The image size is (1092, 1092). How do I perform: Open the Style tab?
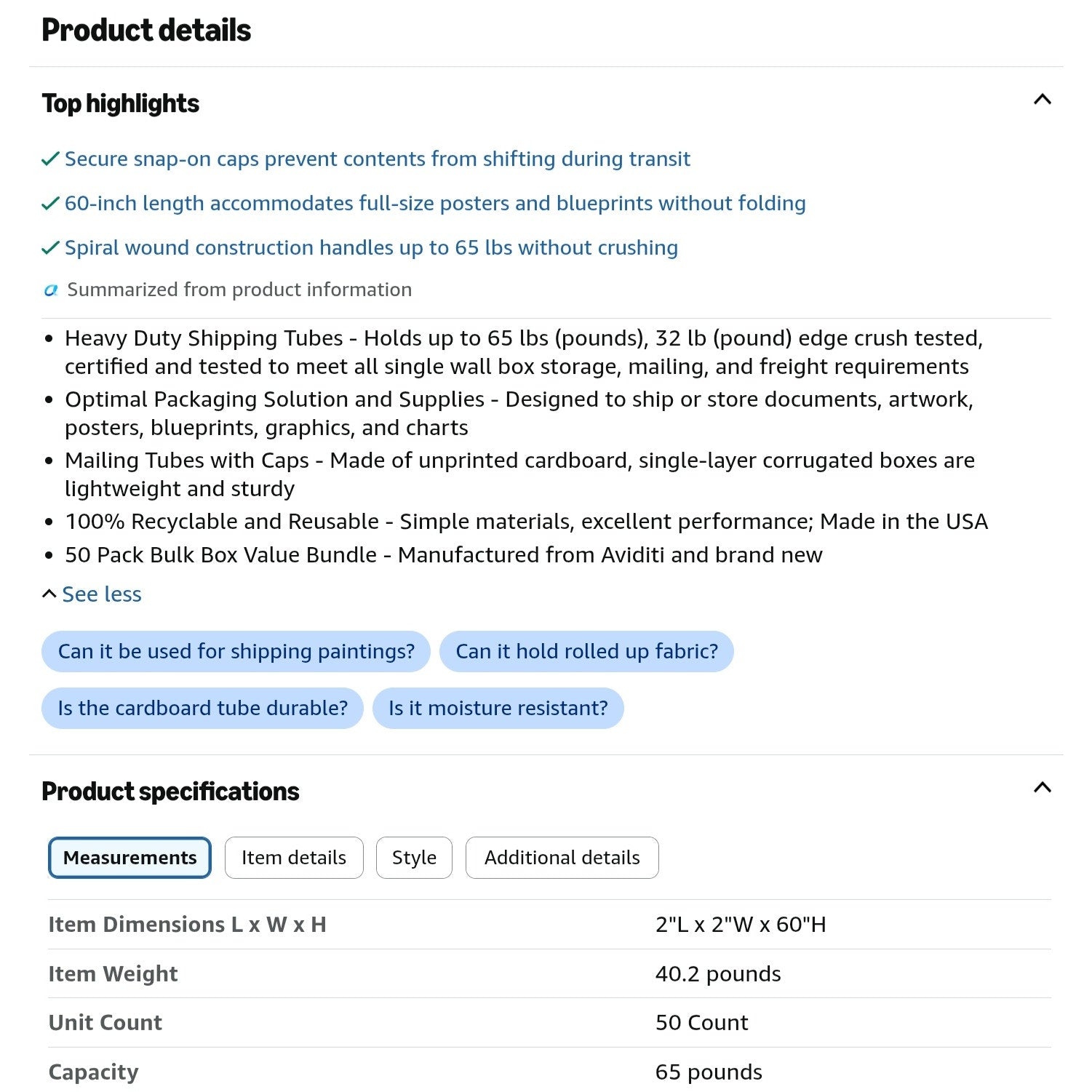[x=414, y=858]
